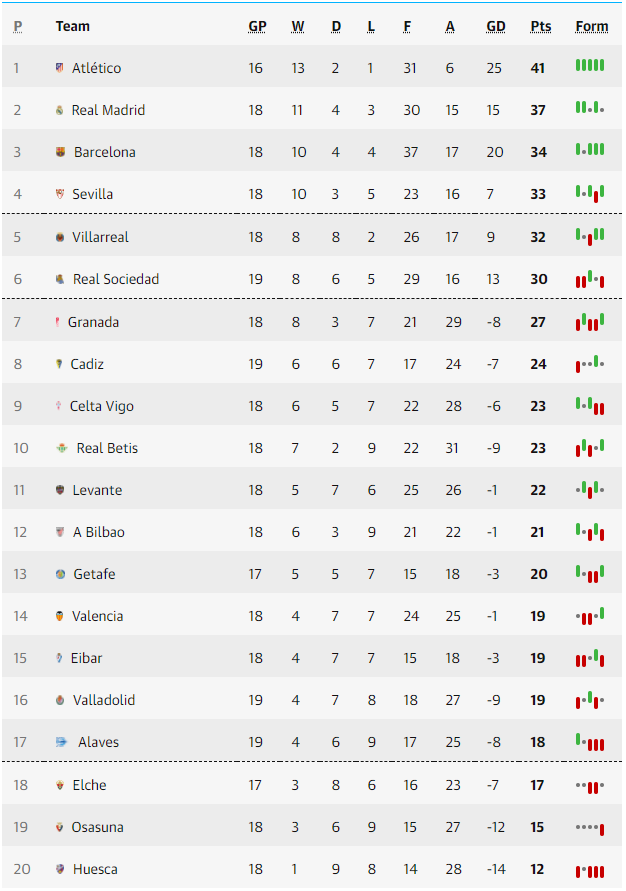626x891 pixels.
Task: Click the GP column header
Action: (257, 27)
